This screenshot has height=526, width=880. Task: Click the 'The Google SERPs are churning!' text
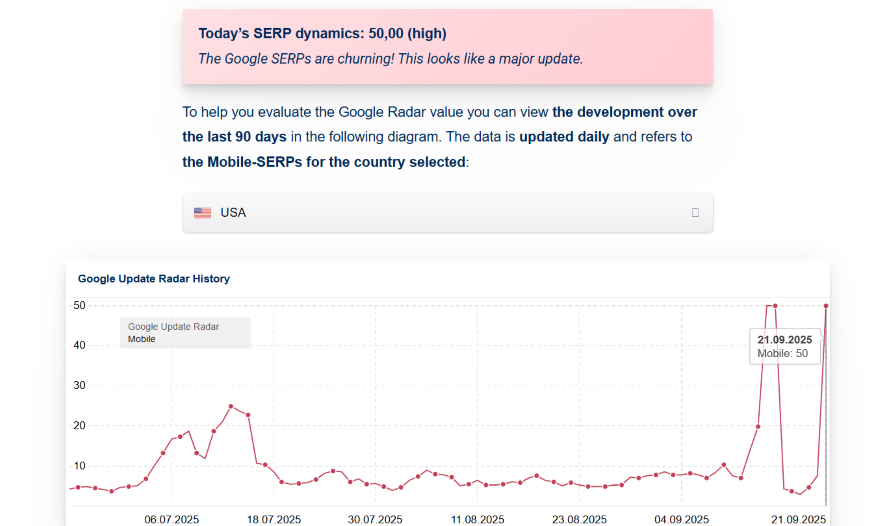[296, 59]
